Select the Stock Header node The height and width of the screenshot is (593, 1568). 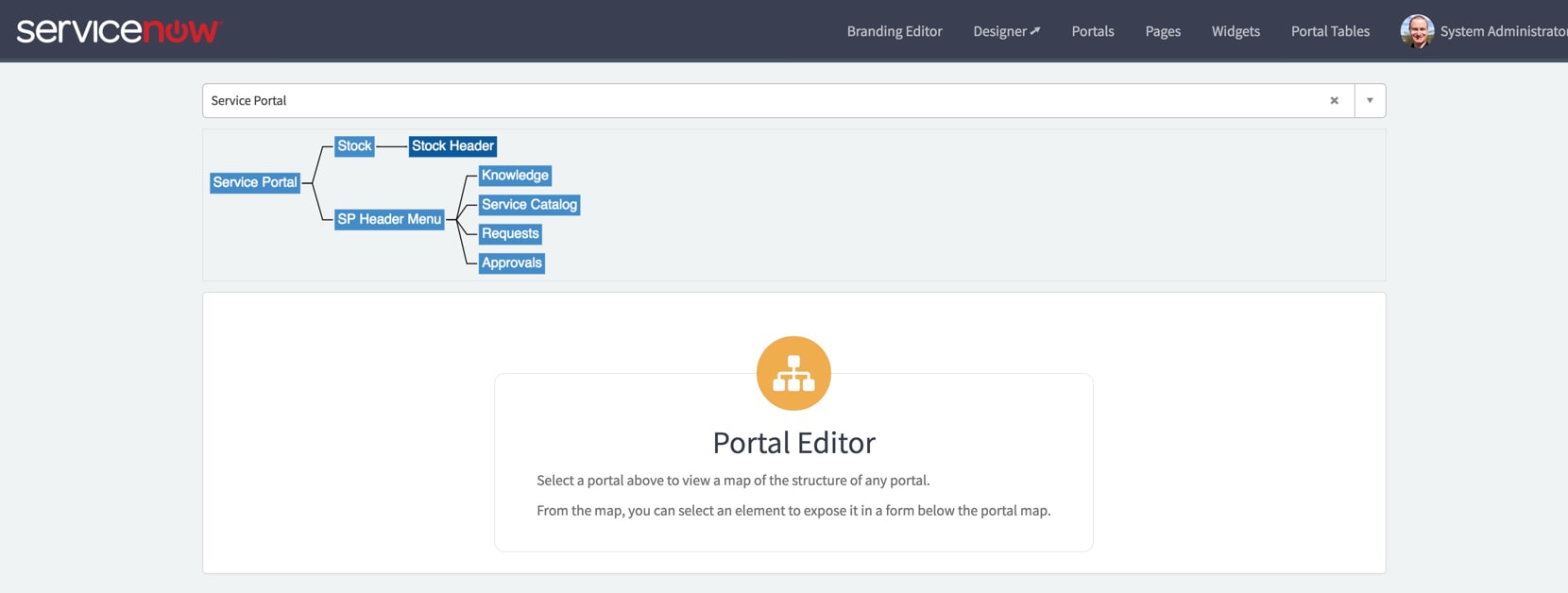coord(452,145)
